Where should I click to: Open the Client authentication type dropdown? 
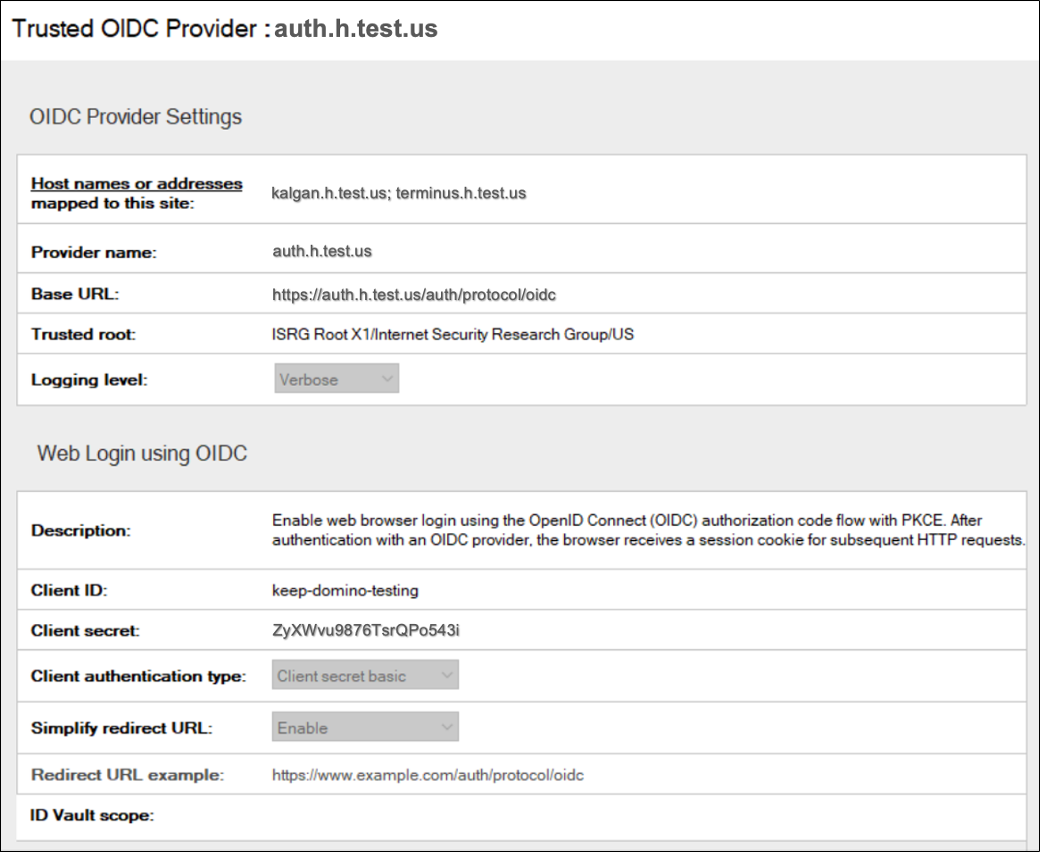(x=365, y=675)
